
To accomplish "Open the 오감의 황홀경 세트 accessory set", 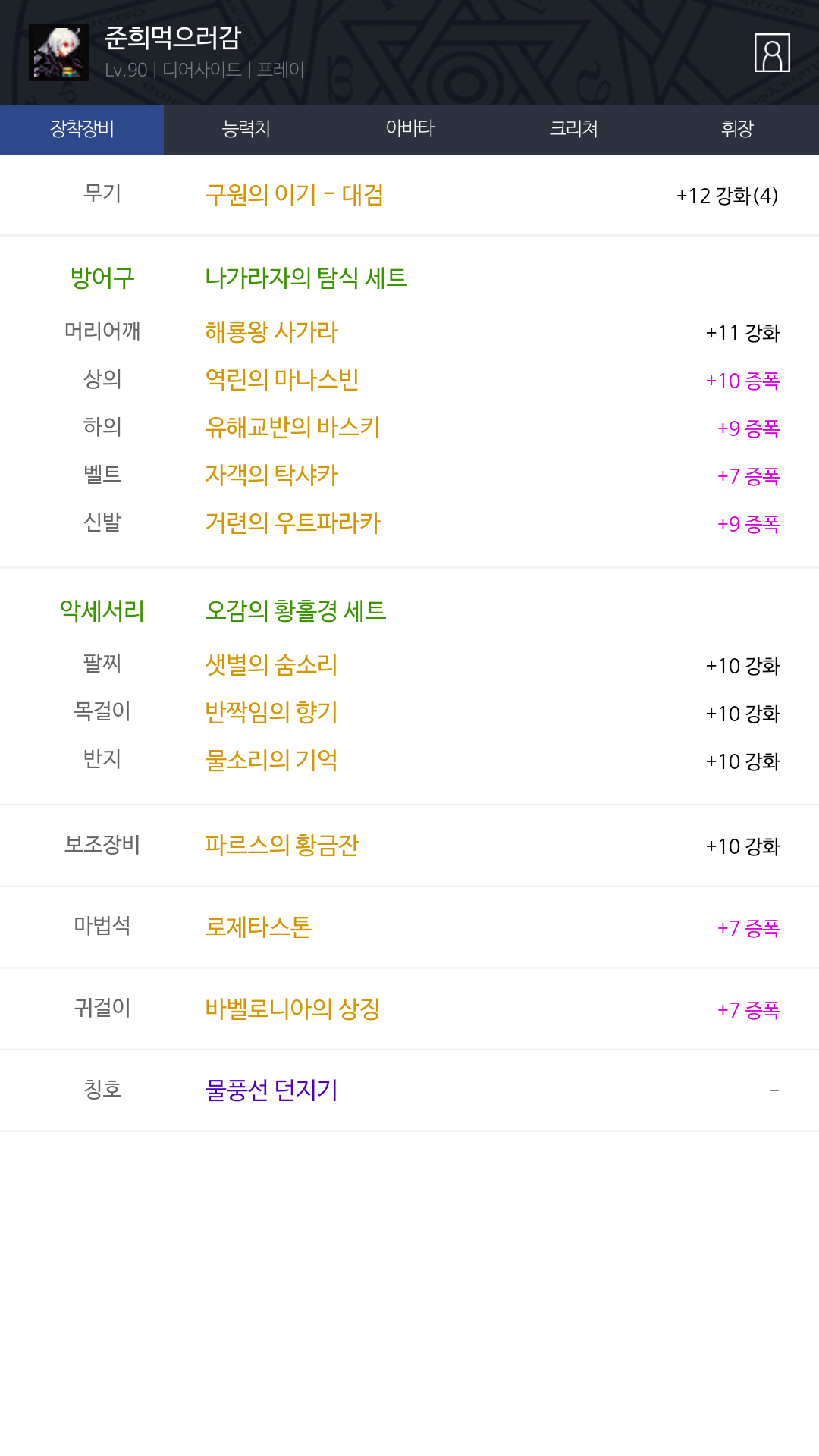I will (296, 610).
